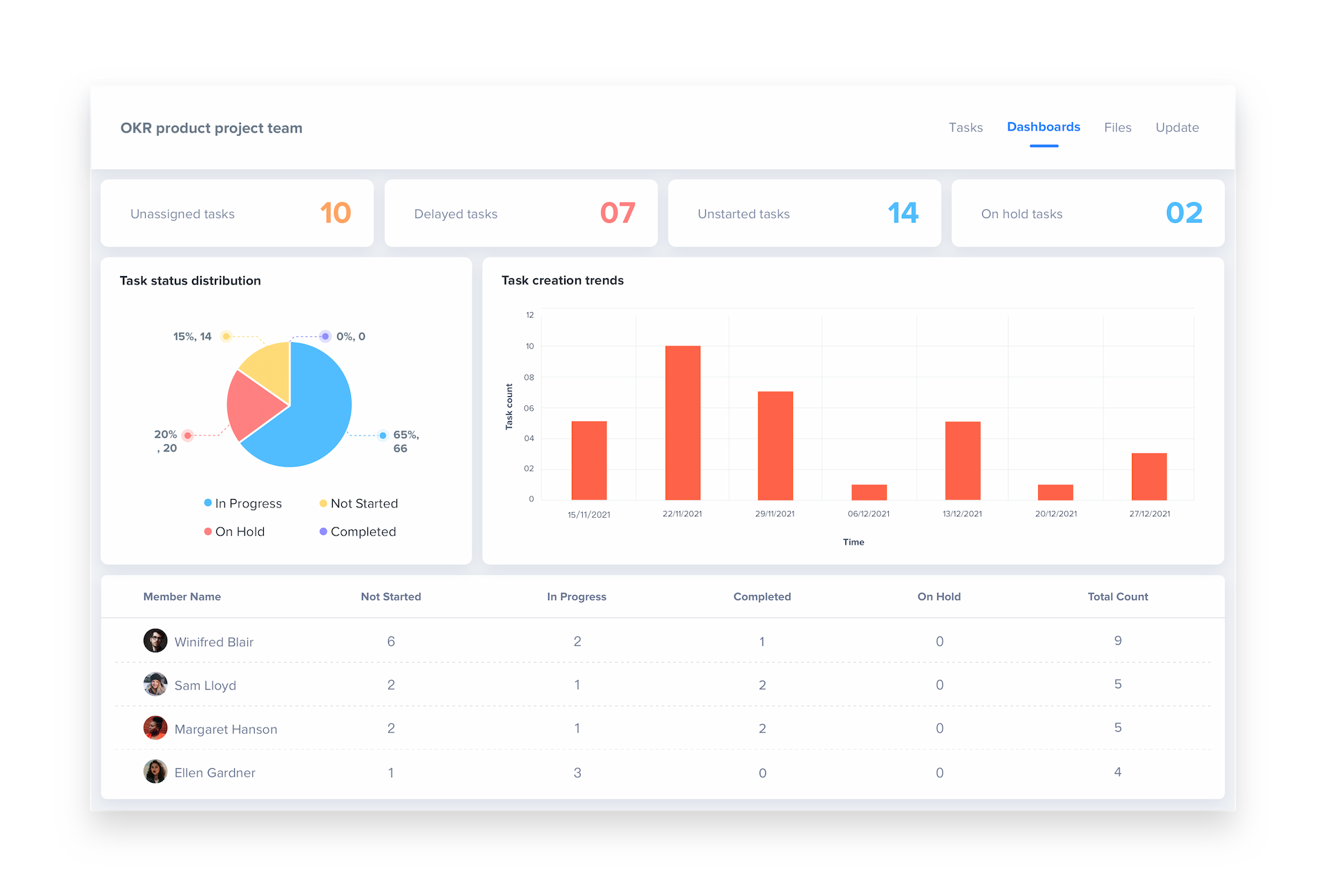
Task: Click the Task status distribution heading
Action: 190,280
